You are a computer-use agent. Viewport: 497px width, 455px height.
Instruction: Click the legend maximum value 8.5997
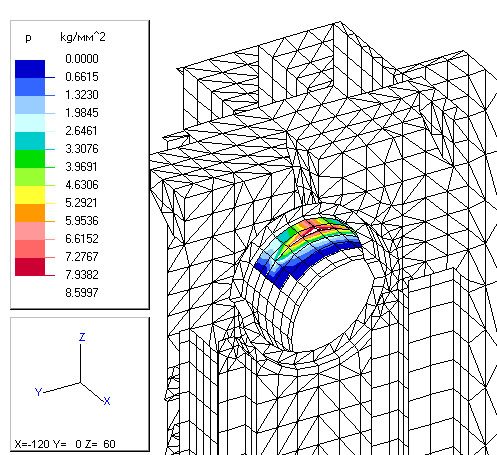(x=82, y=293)
